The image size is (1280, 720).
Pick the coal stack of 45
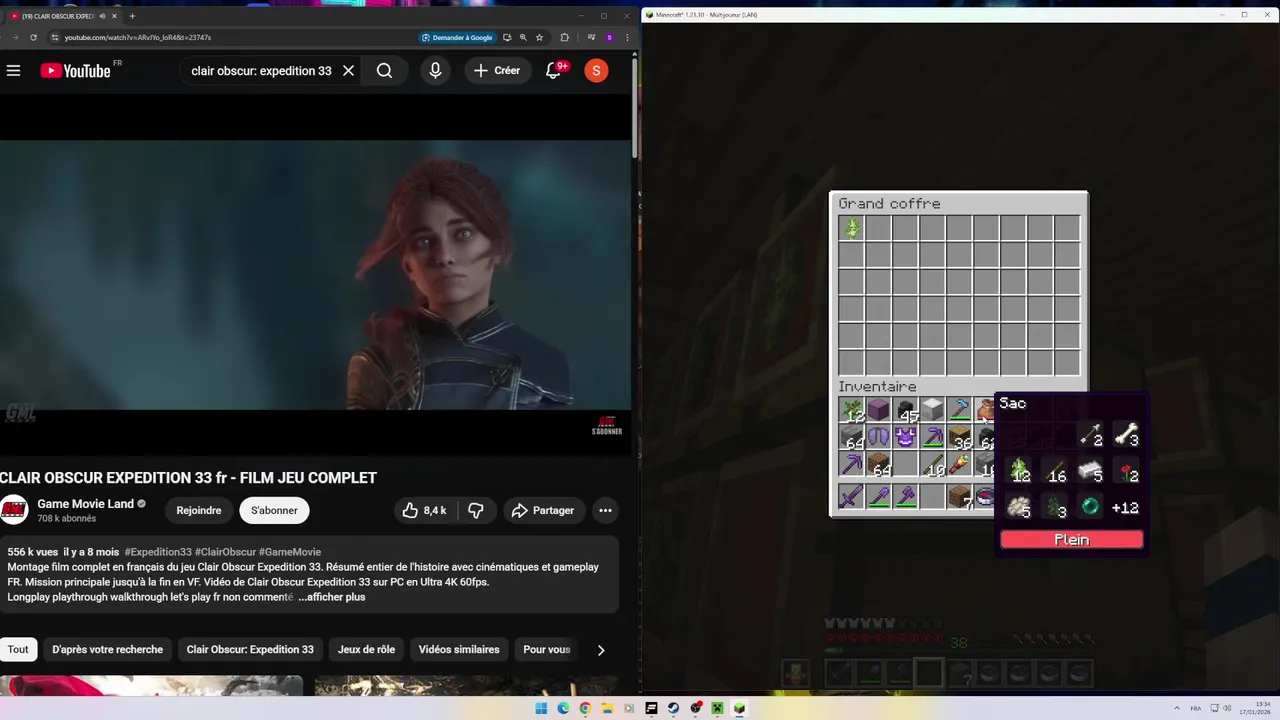coord(905,410)
